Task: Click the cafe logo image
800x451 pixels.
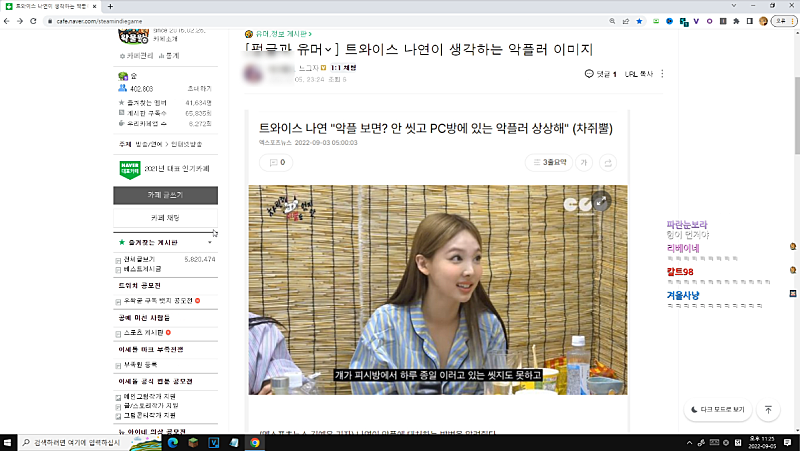Action: pos(134,37)
